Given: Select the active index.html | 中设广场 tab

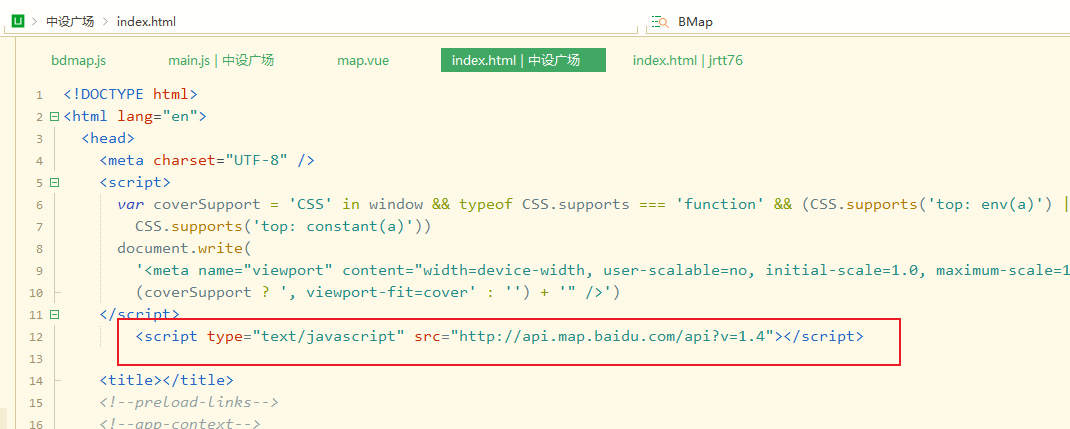Looking at the screenshot, I should [523, 60].
